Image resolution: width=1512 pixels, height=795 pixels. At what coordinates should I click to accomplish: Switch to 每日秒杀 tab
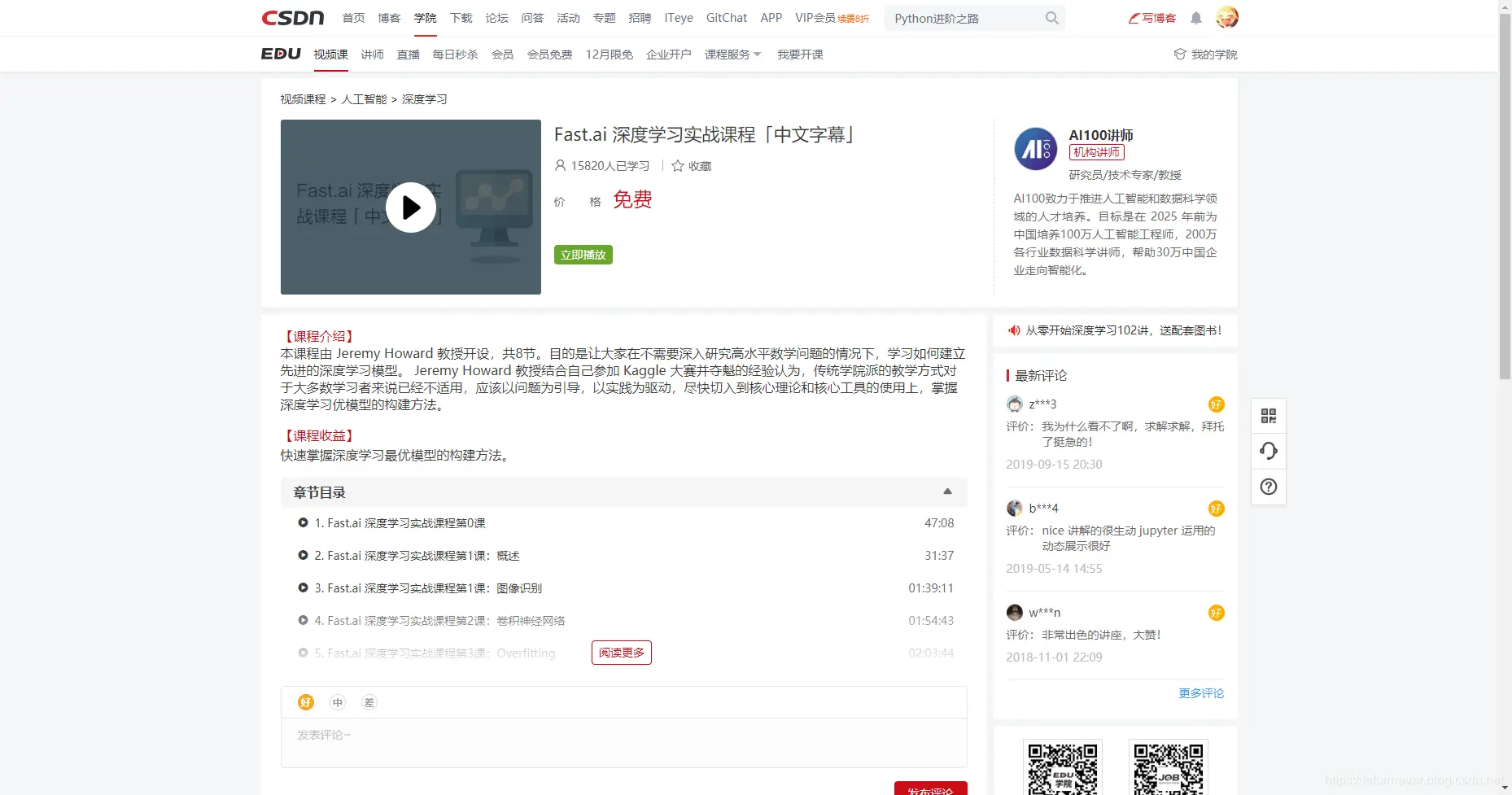click(456, 55)
